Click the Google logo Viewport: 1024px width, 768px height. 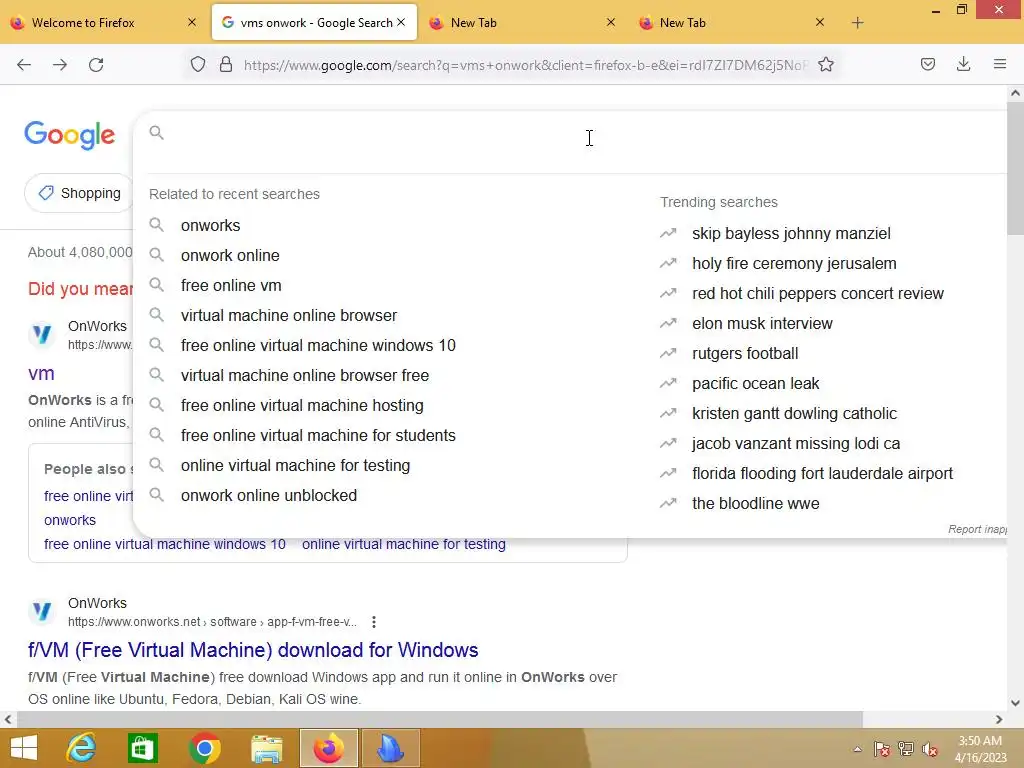tap(70, 135)
